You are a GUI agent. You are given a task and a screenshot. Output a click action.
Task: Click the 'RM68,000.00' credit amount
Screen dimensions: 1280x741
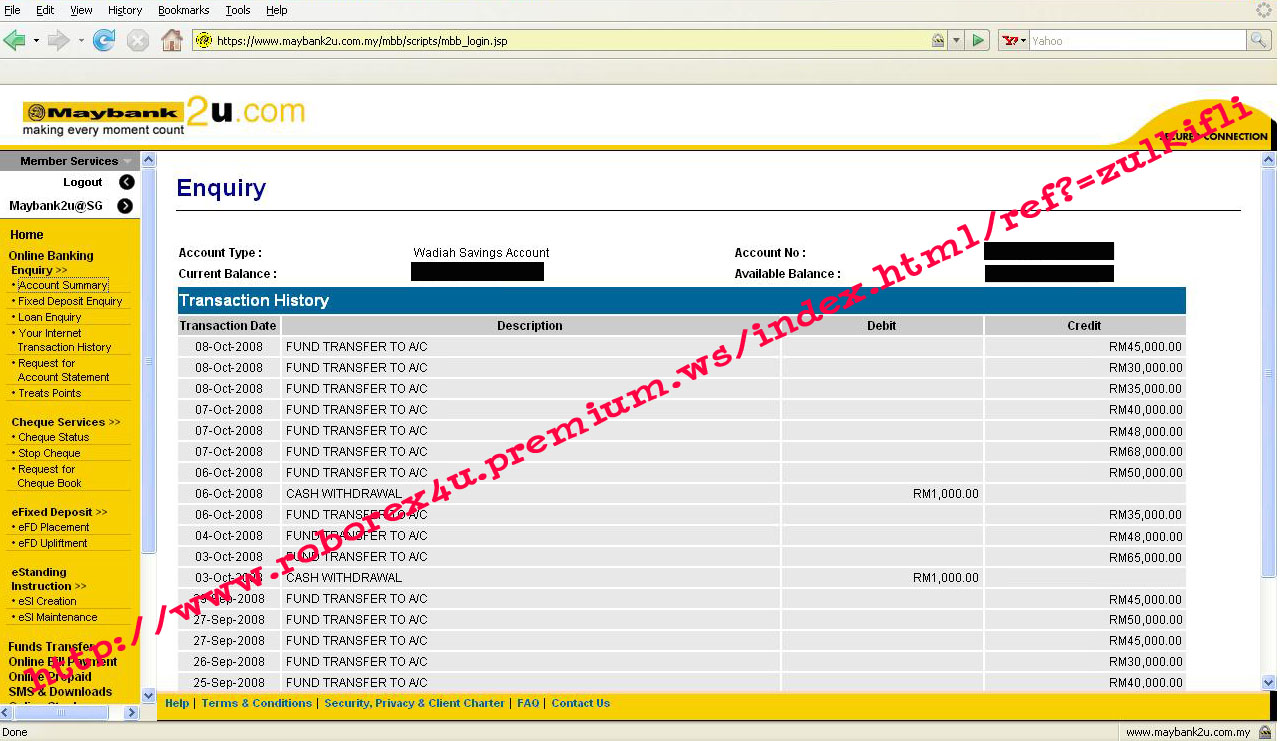1145,452
